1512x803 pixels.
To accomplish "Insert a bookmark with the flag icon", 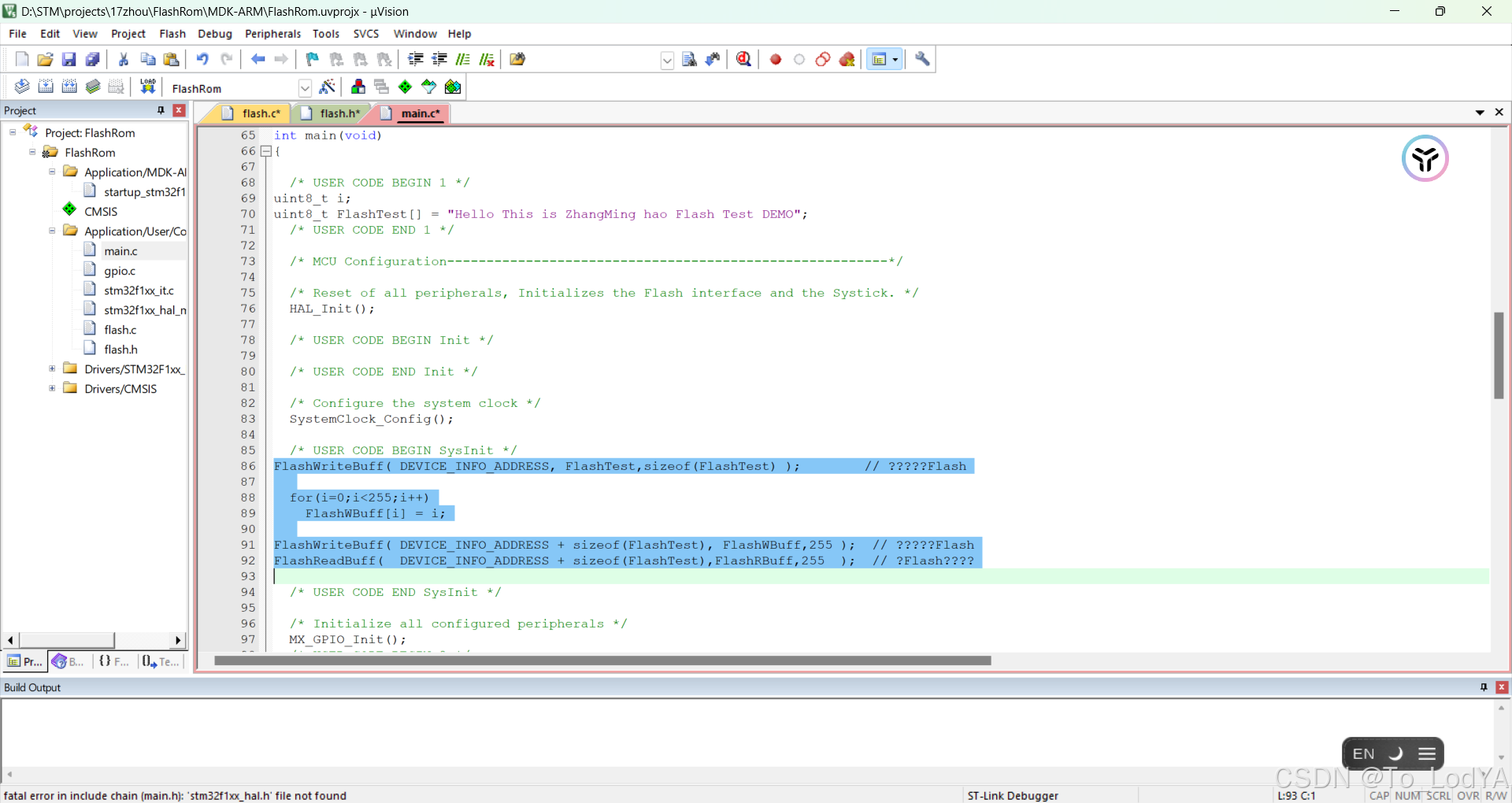I will pos(313,59).
